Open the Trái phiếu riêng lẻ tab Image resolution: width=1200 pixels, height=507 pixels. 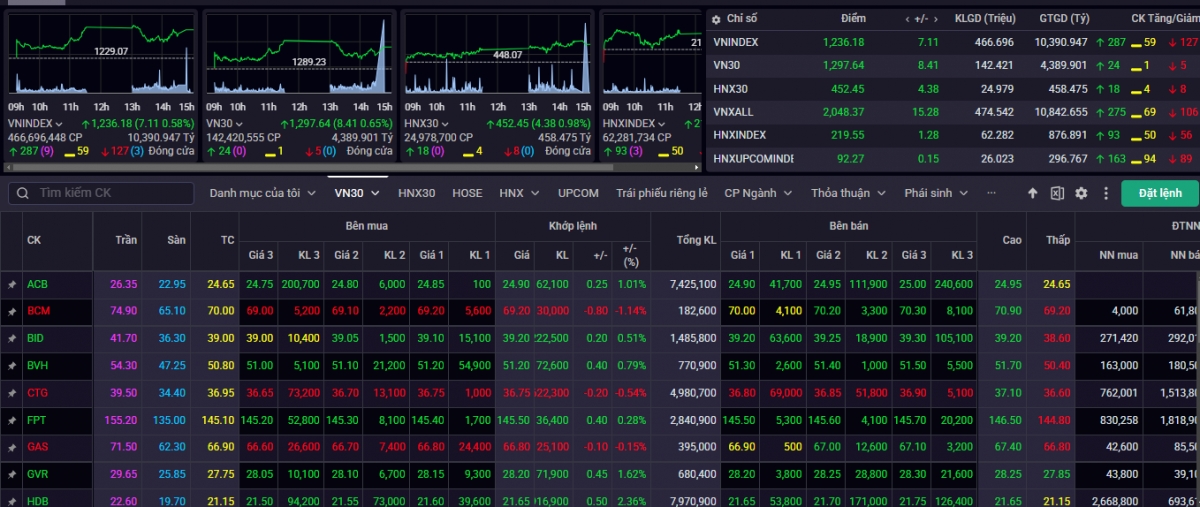662,193
